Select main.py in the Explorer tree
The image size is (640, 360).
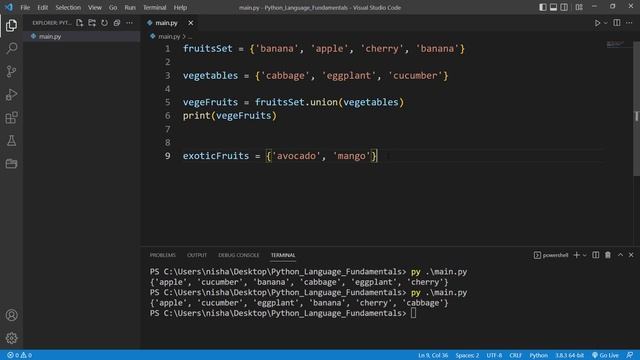pos(82,36)
